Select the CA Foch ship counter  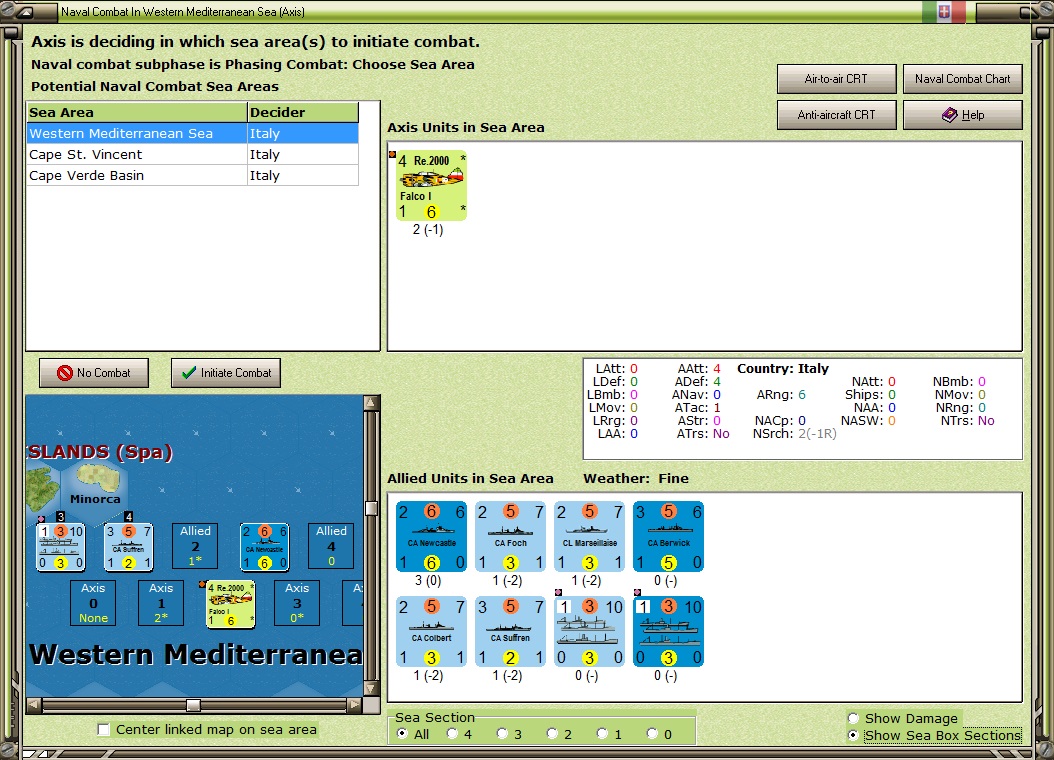coord(510,536)
